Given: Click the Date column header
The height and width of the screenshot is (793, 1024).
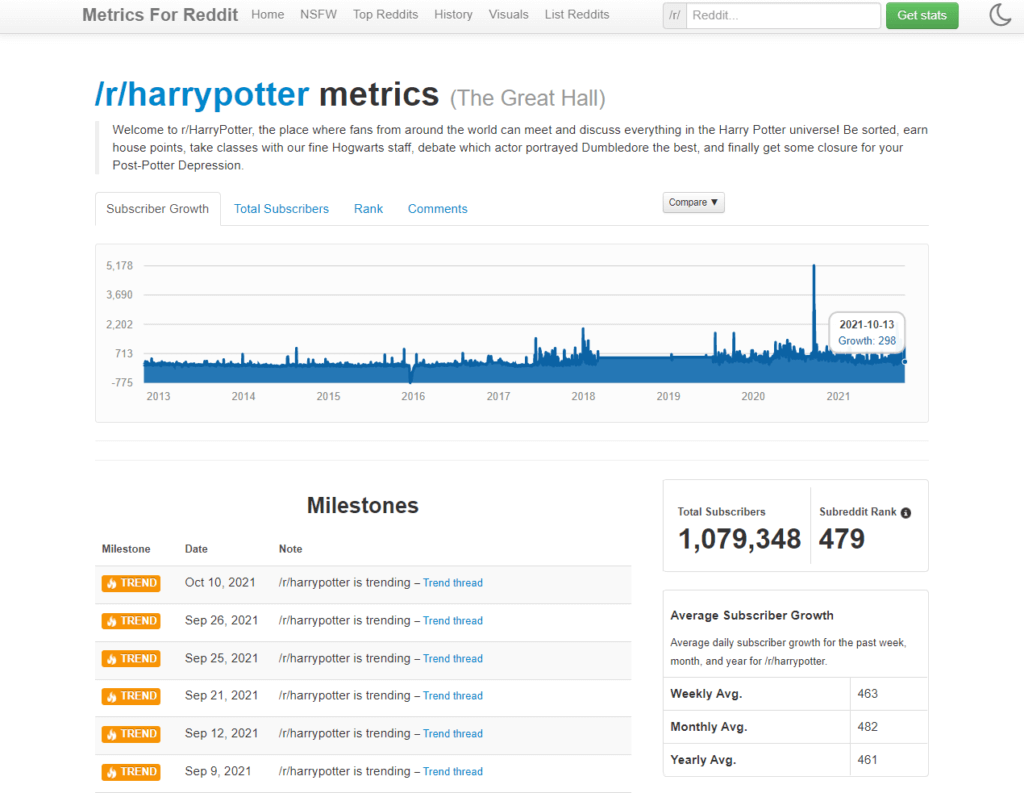Looking at the screenshot, I should [196, 549].
